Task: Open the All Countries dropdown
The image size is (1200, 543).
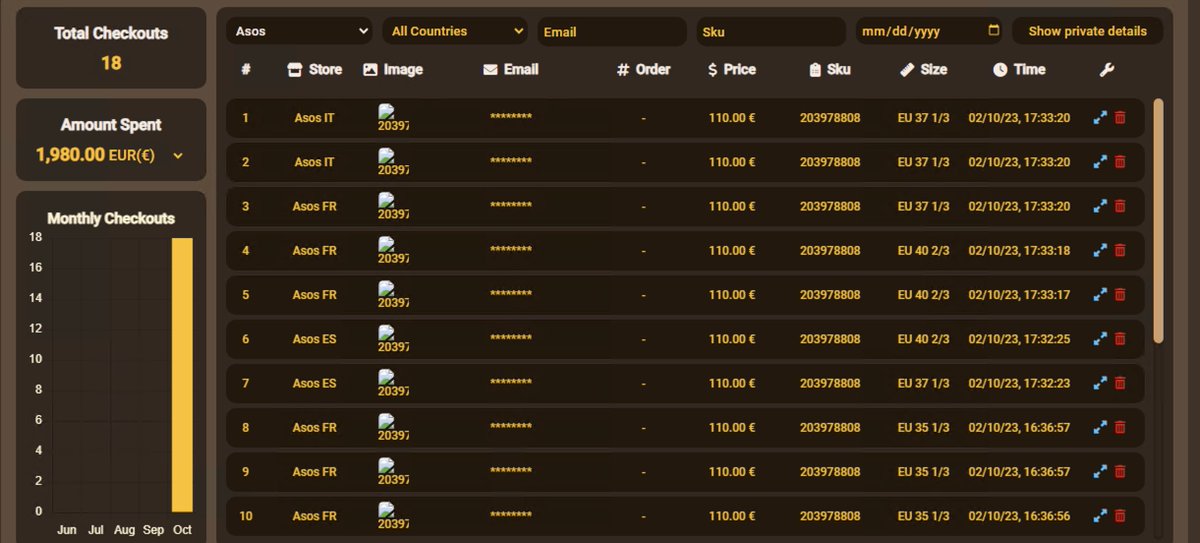Action: (455, 31)
